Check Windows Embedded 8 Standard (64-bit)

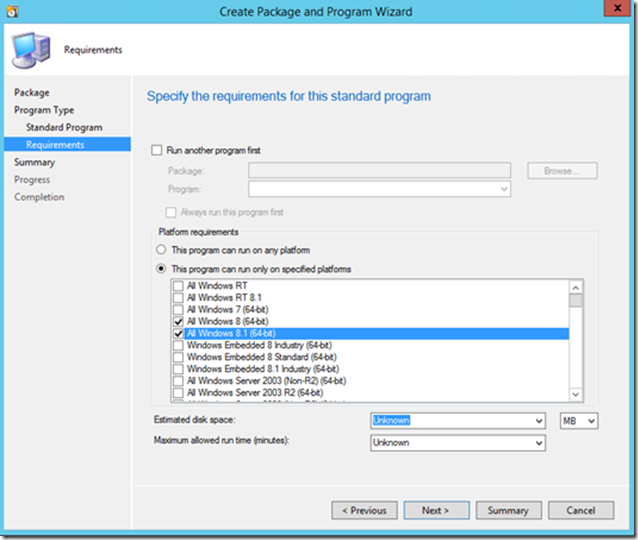click(x=178, y=357)
